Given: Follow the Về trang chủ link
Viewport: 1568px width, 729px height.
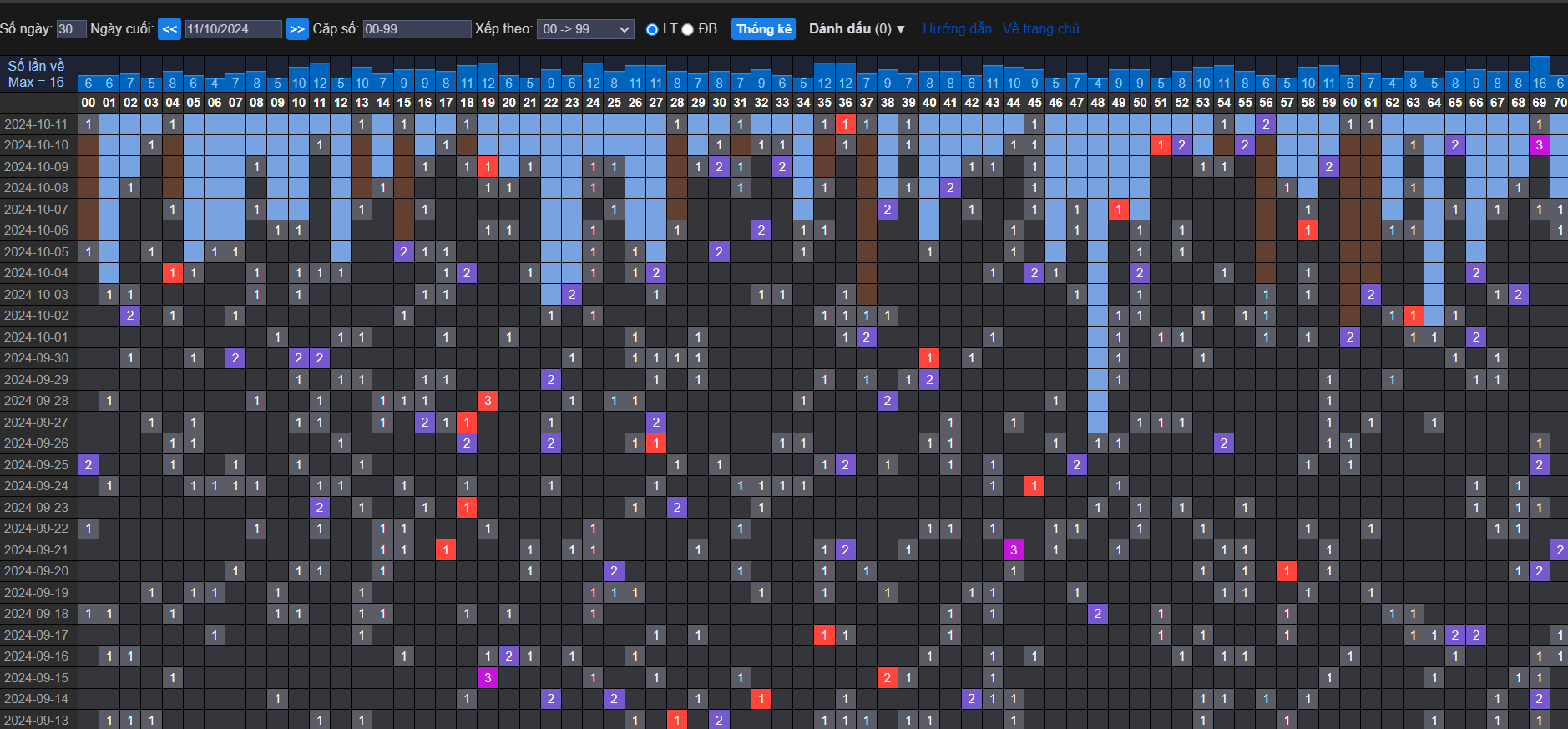Looking at the screenshot, I should pyautogui.click(x=1040, y=29).
